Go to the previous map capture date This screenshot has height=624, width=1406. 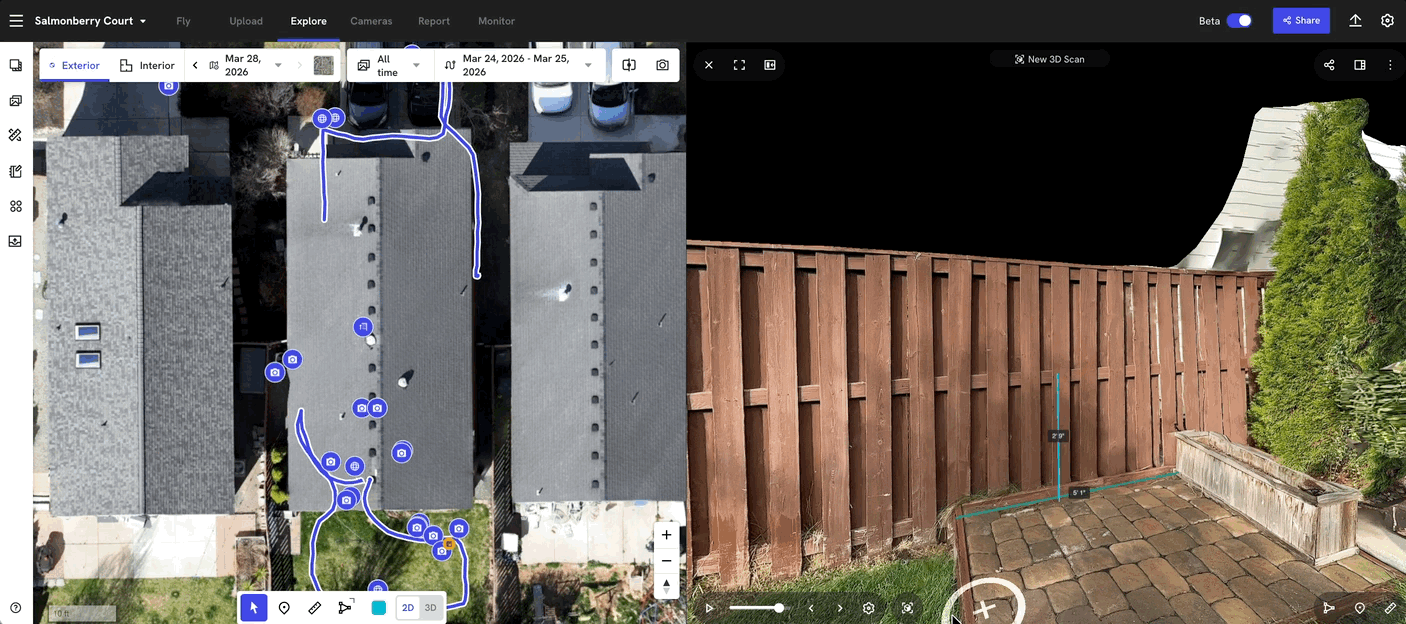[195, 66]
